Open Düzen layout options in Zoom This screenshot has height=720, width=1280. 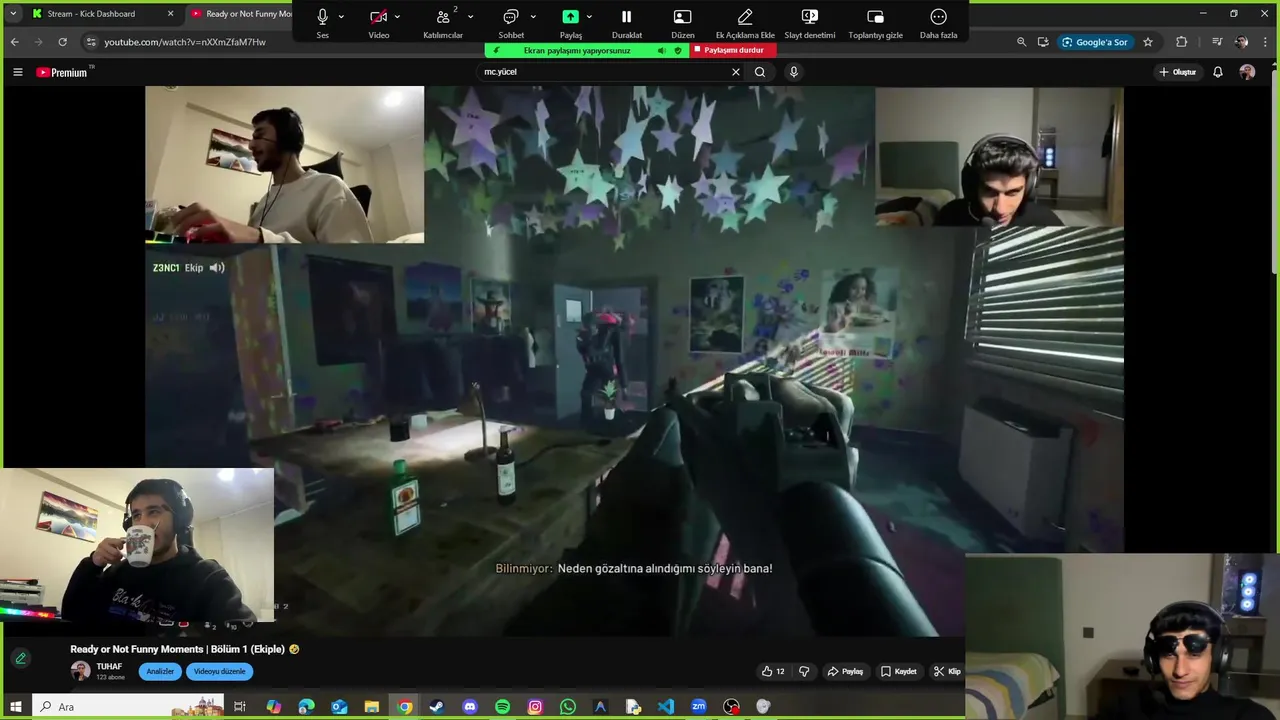click(x=682, y=22)
